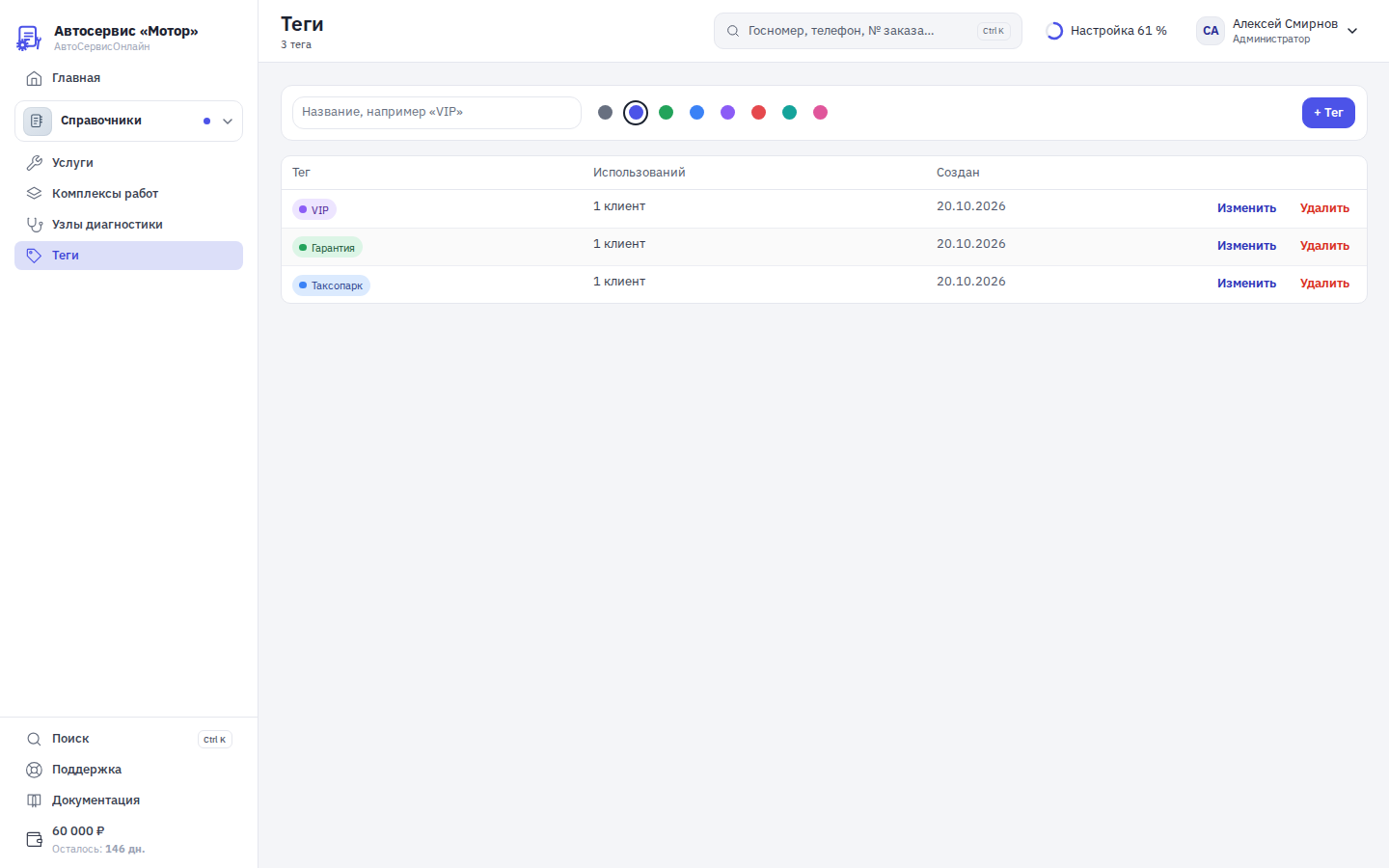Click the Справочники document icon
The height and width of the screenshot is (868, 1389).
(37, 121)
